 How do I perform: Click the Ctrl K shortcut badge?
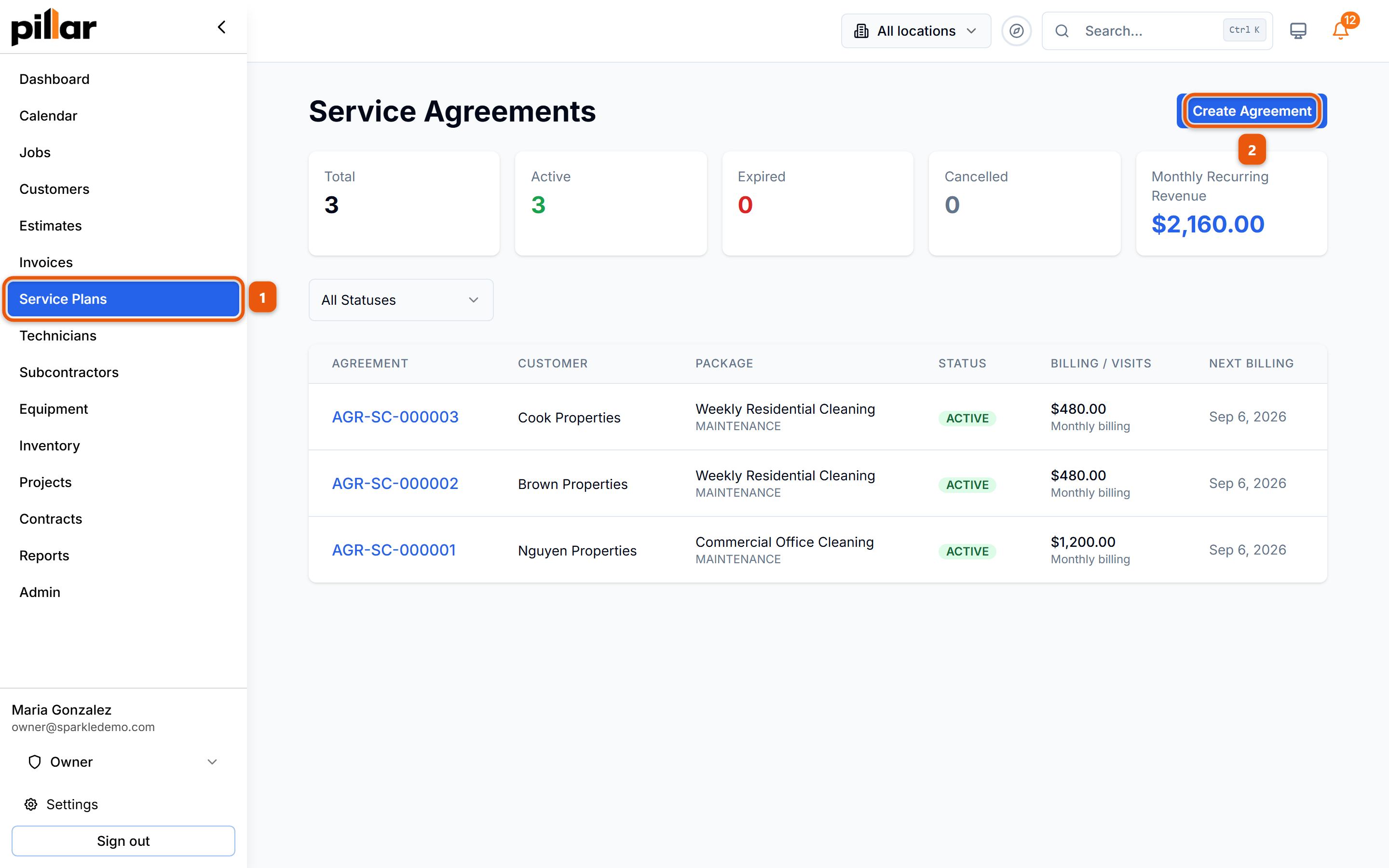(x=1244, y=30)
